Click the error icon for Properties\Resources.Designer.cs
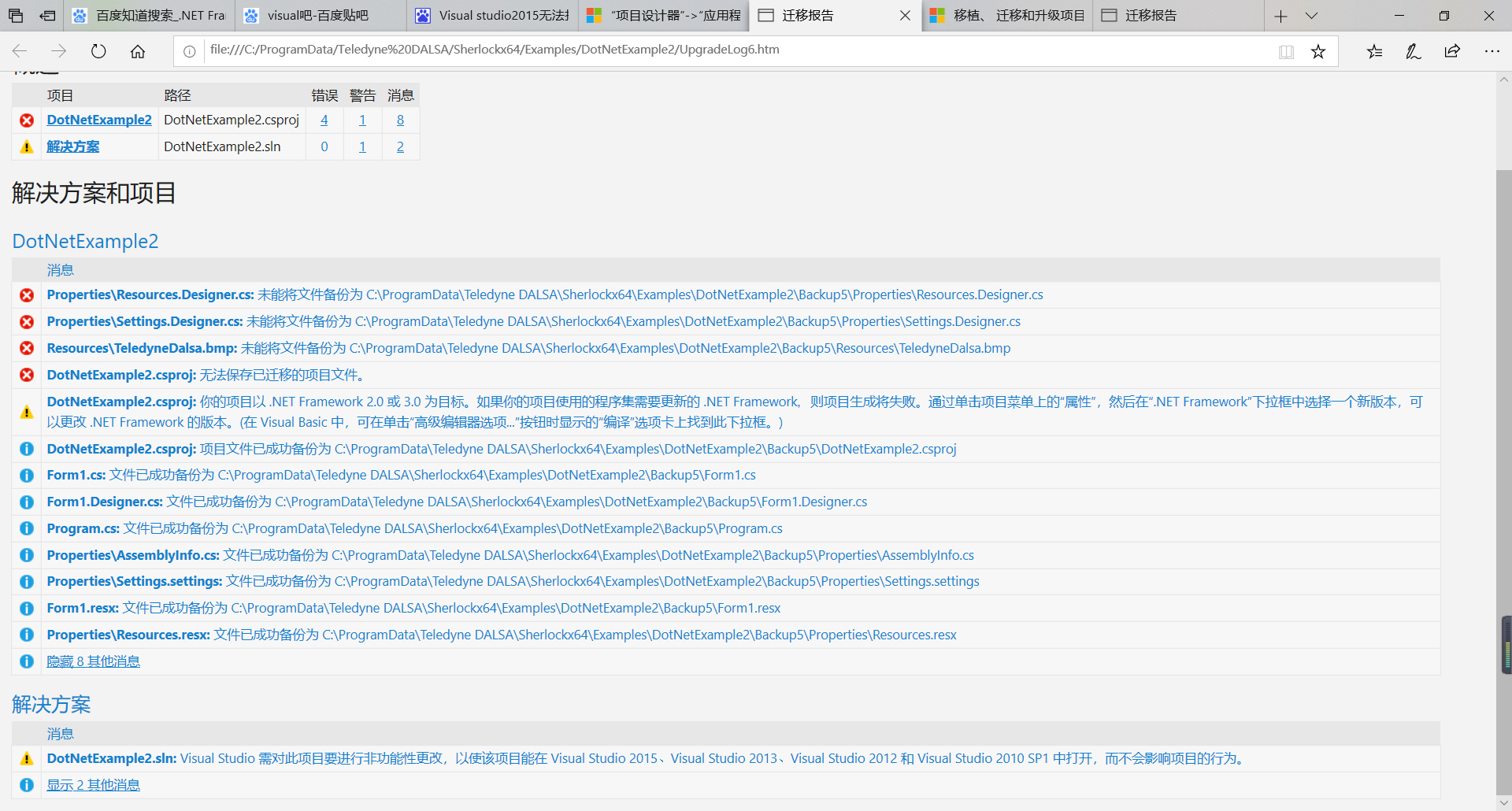1512x811 pixels. [x=27, y=295]
